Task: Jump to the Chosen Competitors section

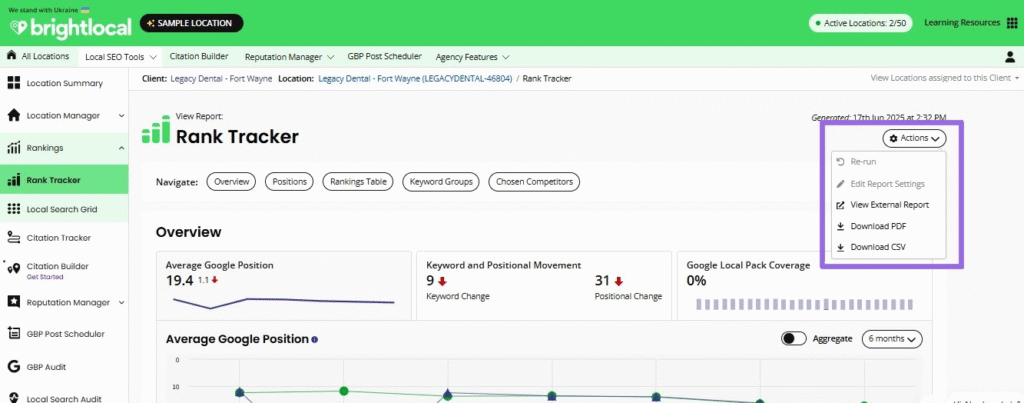Action: (534, 182)
